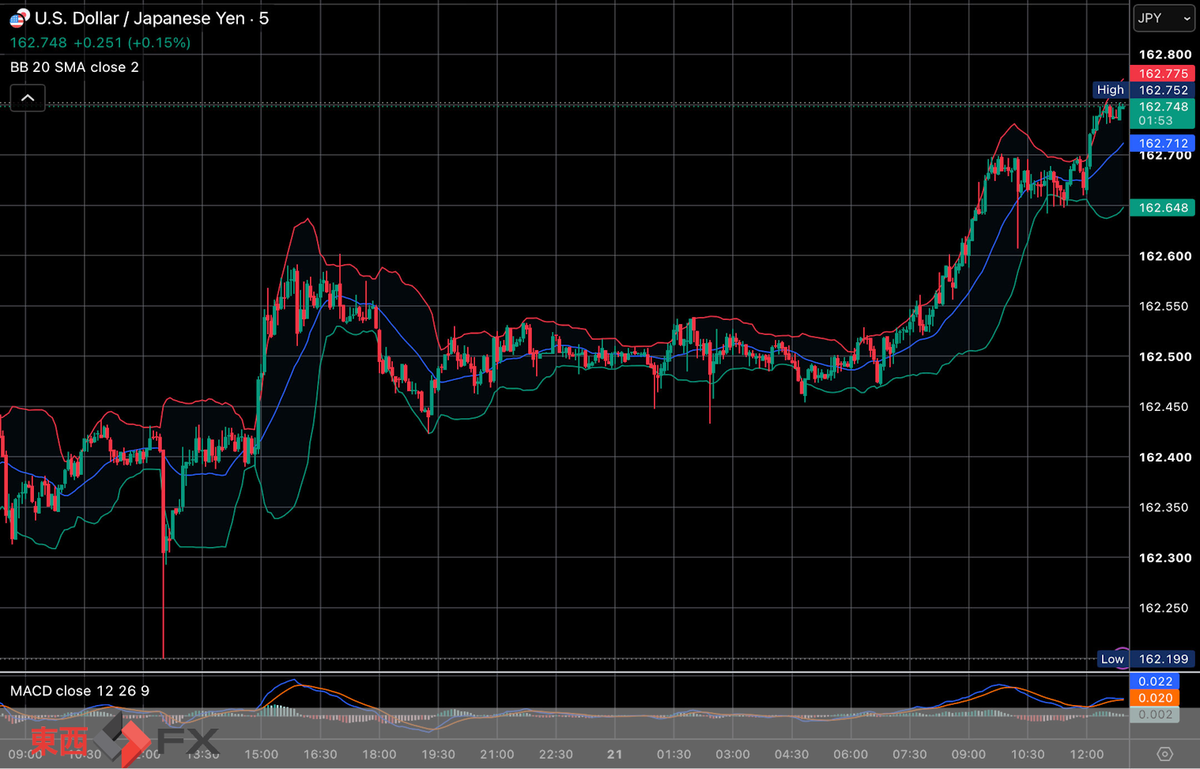Screen dimensions: 1200x769
Task: Click the 21:00 time axis label
Action: pyautogui.click(x=498, y=754)
